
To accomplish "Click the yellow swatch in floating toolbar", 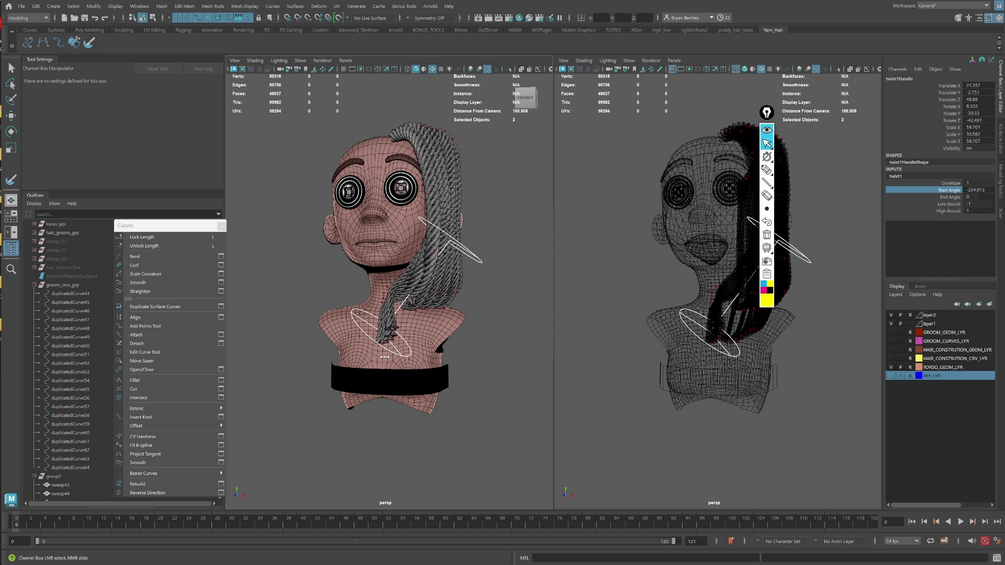I will [x=767, y=300].
